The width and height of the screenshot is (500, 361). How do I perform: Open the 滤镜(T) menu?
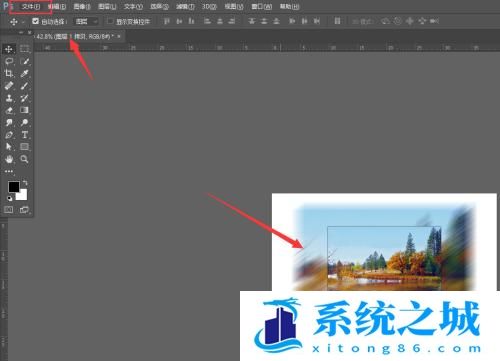pos(185,6)
